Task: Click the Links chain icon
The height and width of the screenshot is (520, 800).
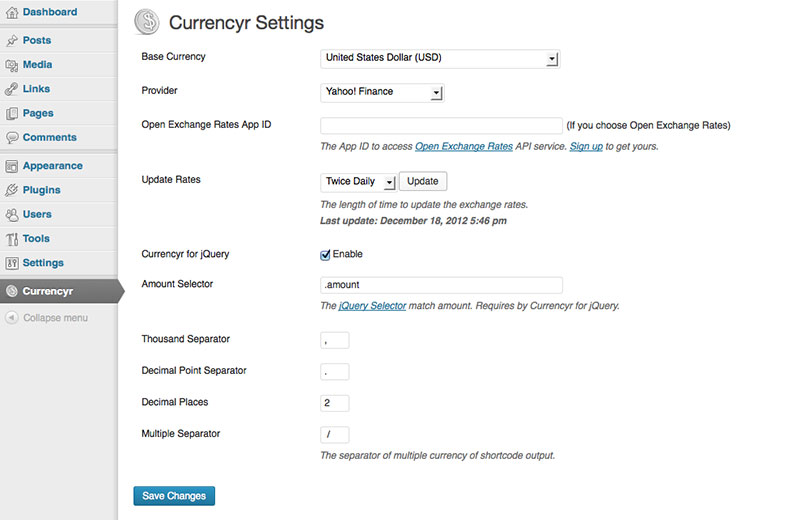Action: 12,89
